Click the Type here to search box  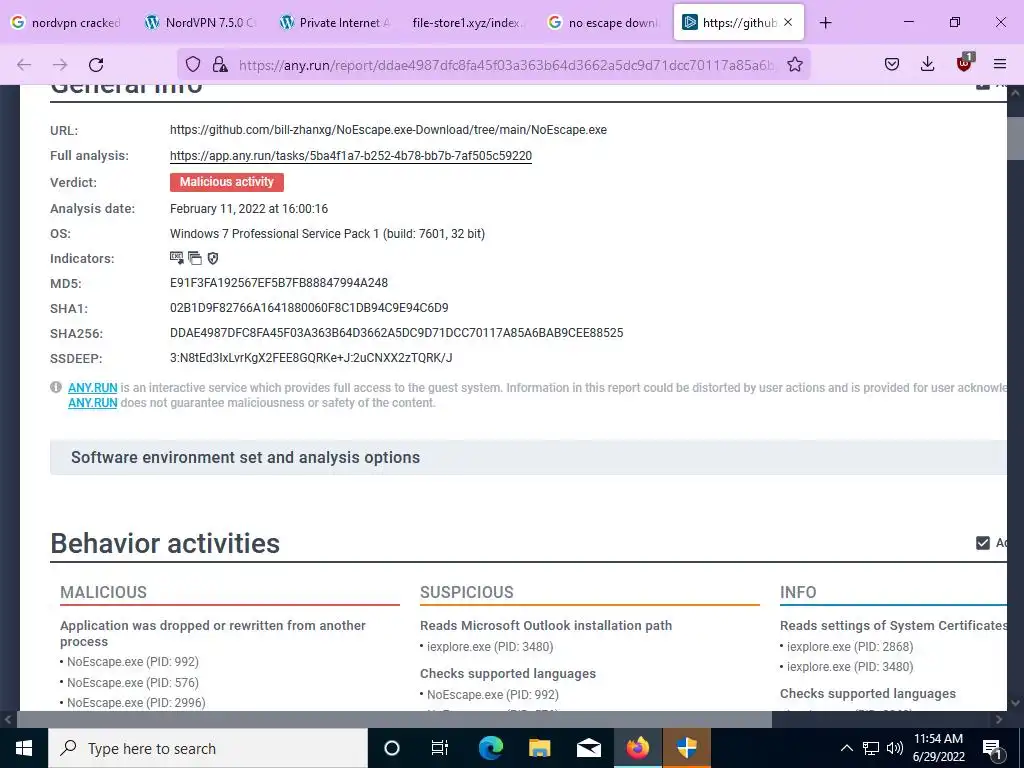point(208,748)
